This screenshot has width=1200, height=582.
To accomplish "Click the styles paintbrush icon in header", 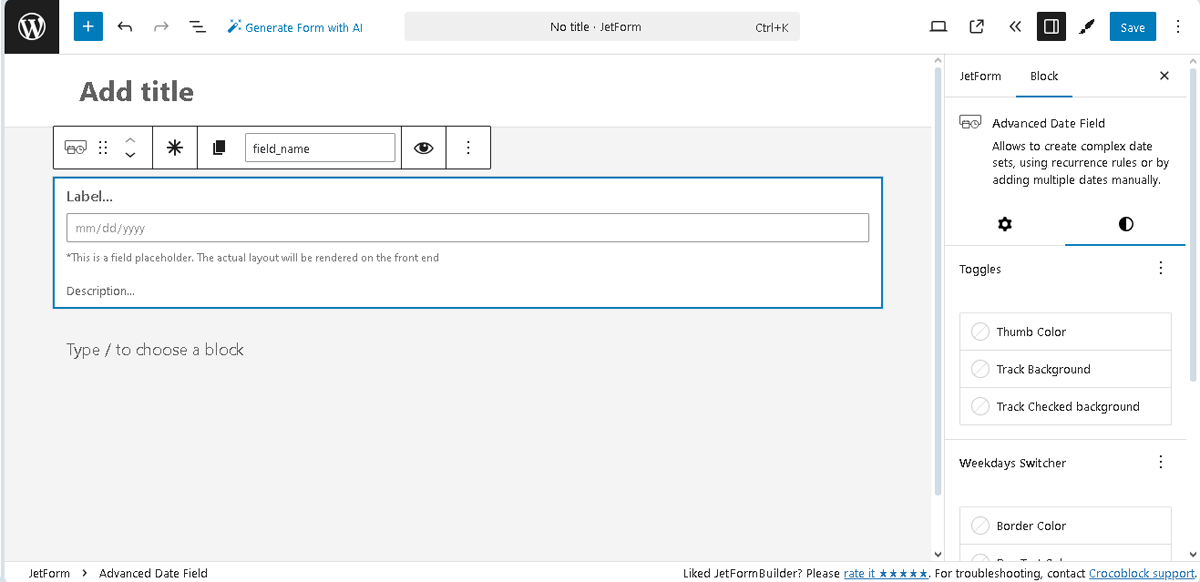I will pyautogui.click(x=1087, y=27).
